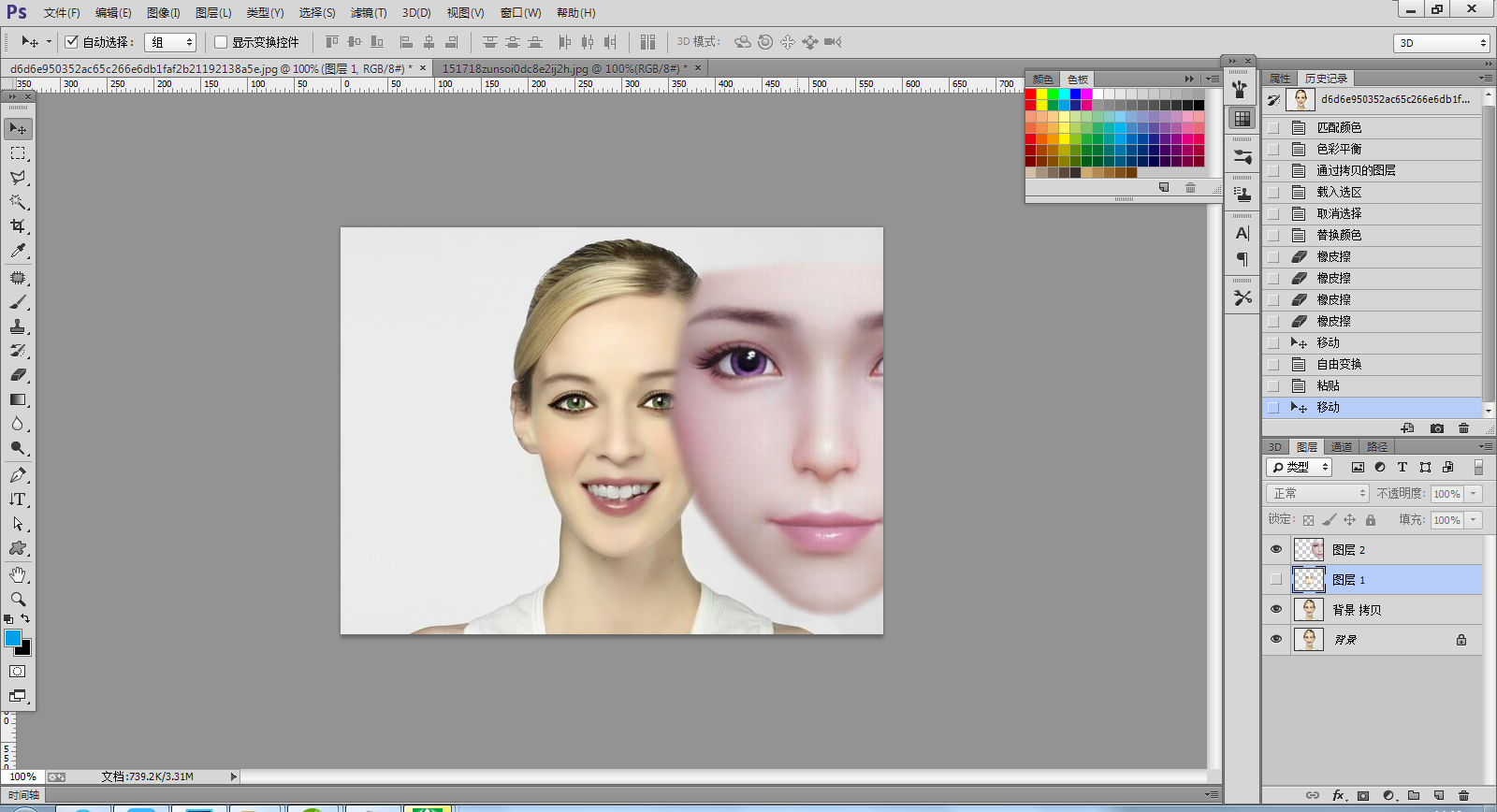This screenshot has height=812, width=1497.
Task: Enable the 显示变换控件 checkbox
Action: coord(221,42)
